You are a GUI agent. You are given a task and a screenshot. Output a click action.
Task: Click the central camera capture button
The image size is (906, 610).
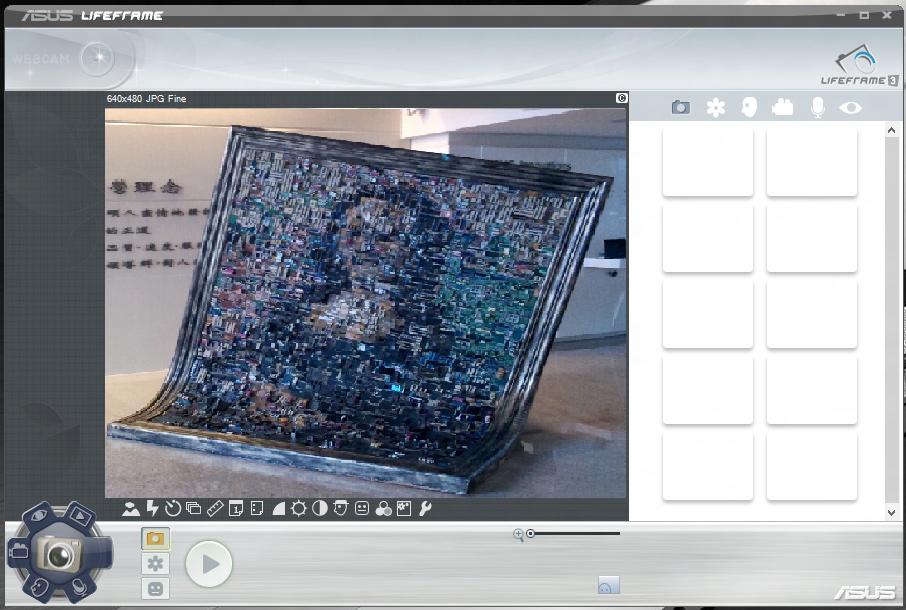pyautogui.click(x=60, y=553)
